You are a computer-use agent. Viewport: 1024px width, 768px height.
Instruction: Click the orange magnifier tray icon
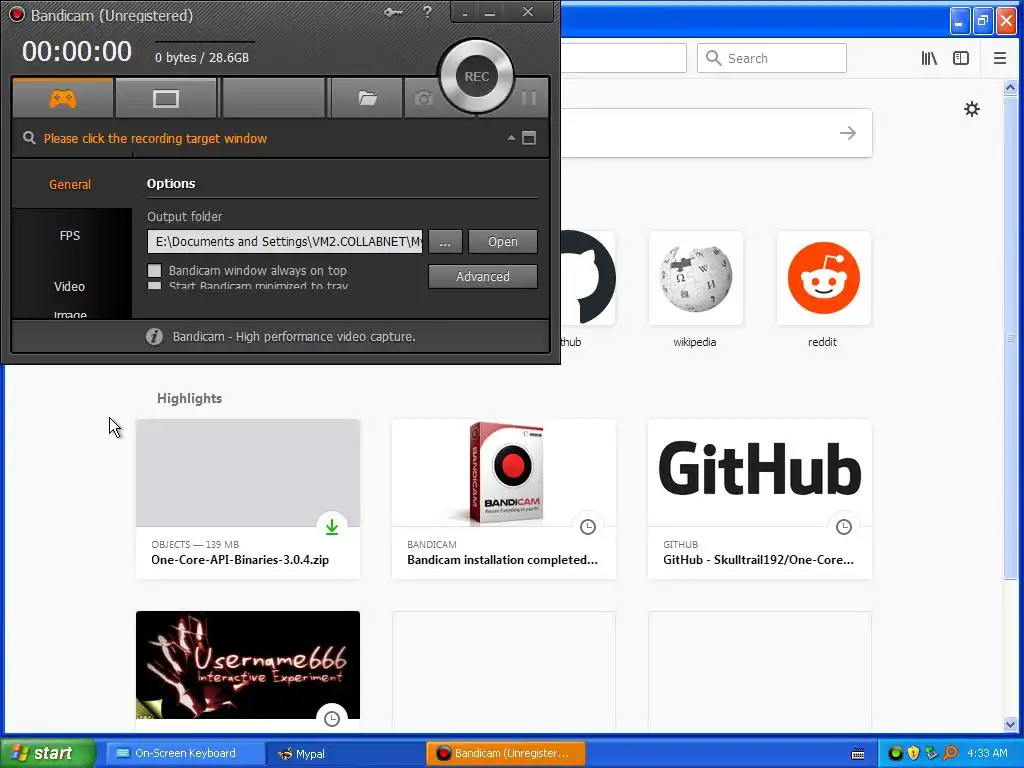[x=950, y=753]
